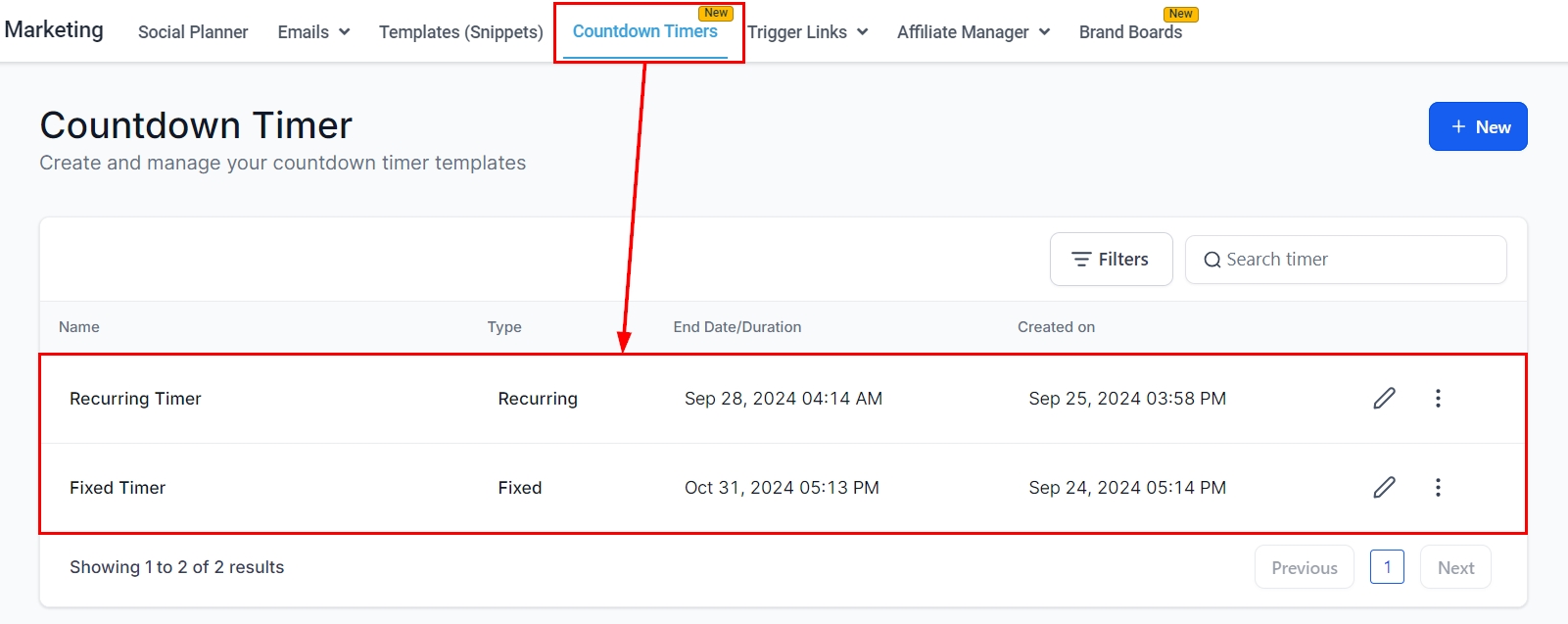
Task: Create a new countdown timer
Action: pyautogui.click(x=1477, y=127)
